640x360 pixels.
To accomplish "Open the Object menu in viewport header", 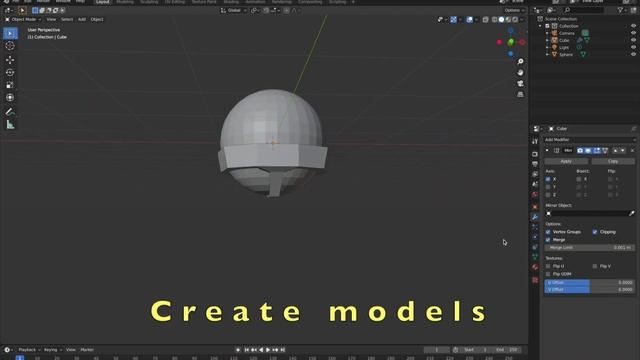I will pos(97,19).
